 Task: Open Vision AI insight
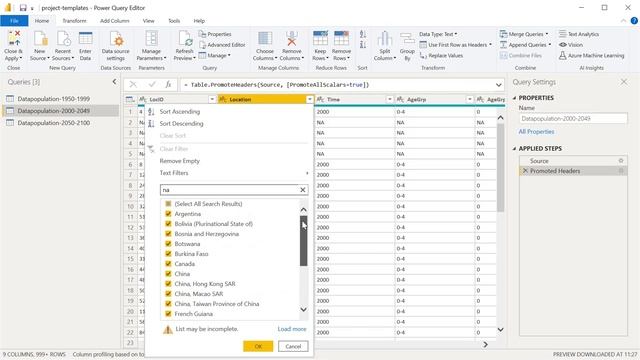click(571, 45)
